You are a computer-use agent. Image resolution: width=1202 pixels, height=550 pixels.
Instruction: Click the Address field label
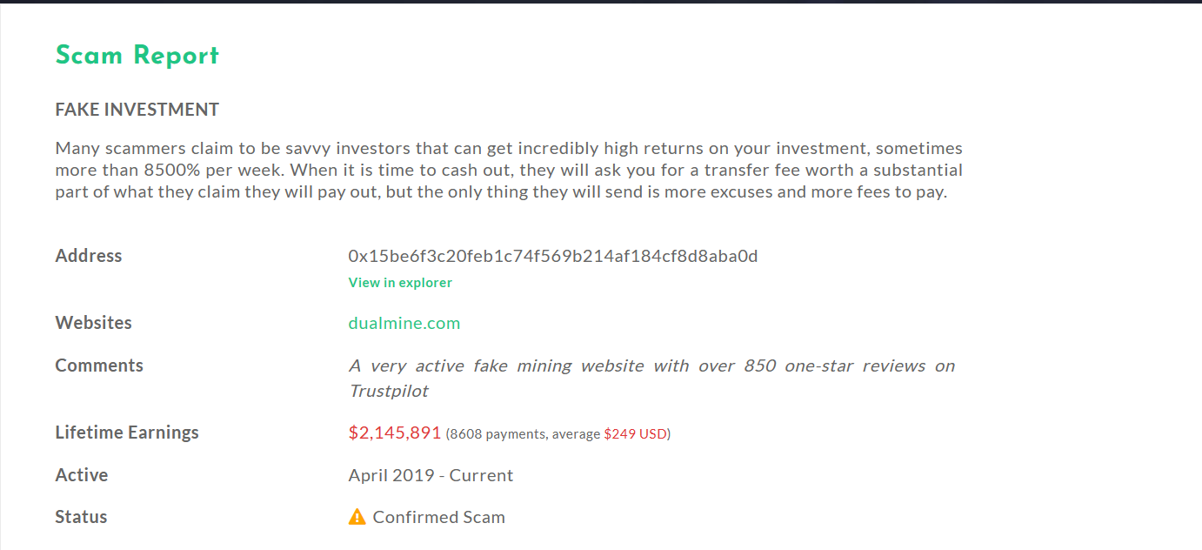point(89,256)
